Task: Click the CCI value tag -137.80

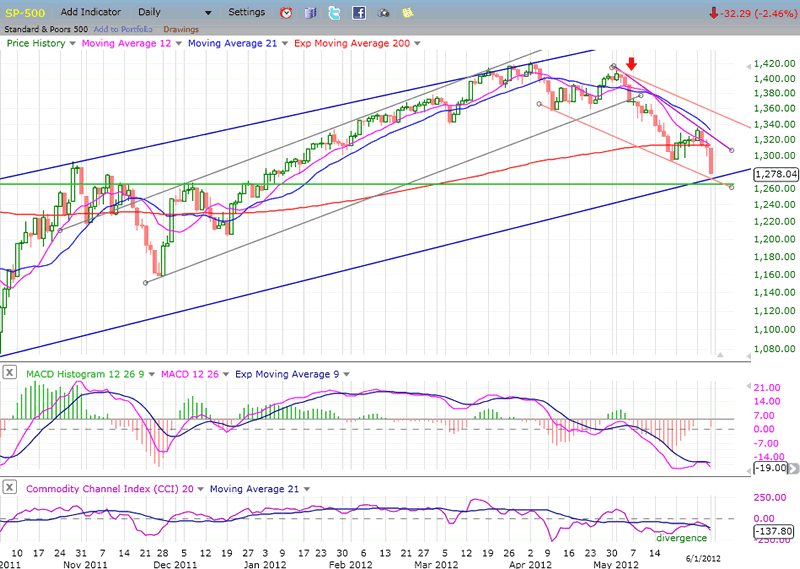Action: [x=773, y=531]
